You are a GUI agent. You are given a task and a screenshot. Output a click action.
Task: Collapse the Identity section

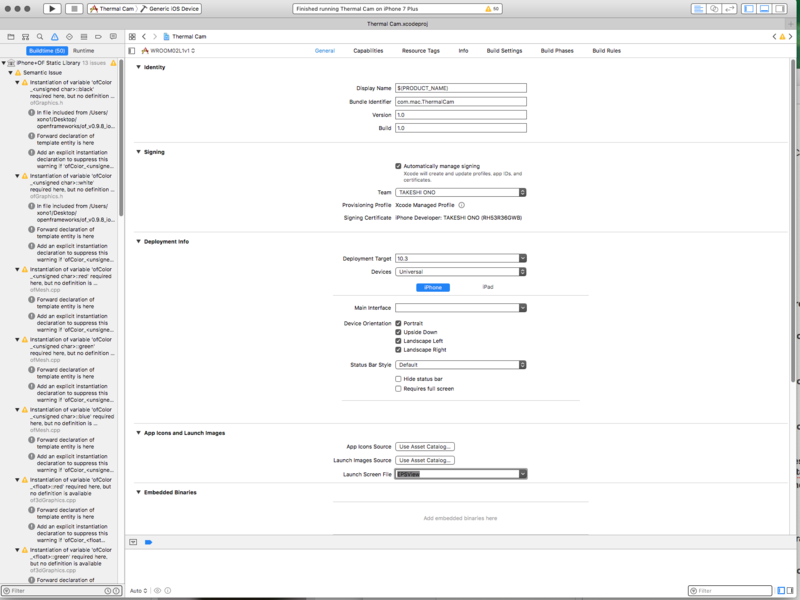138,67
